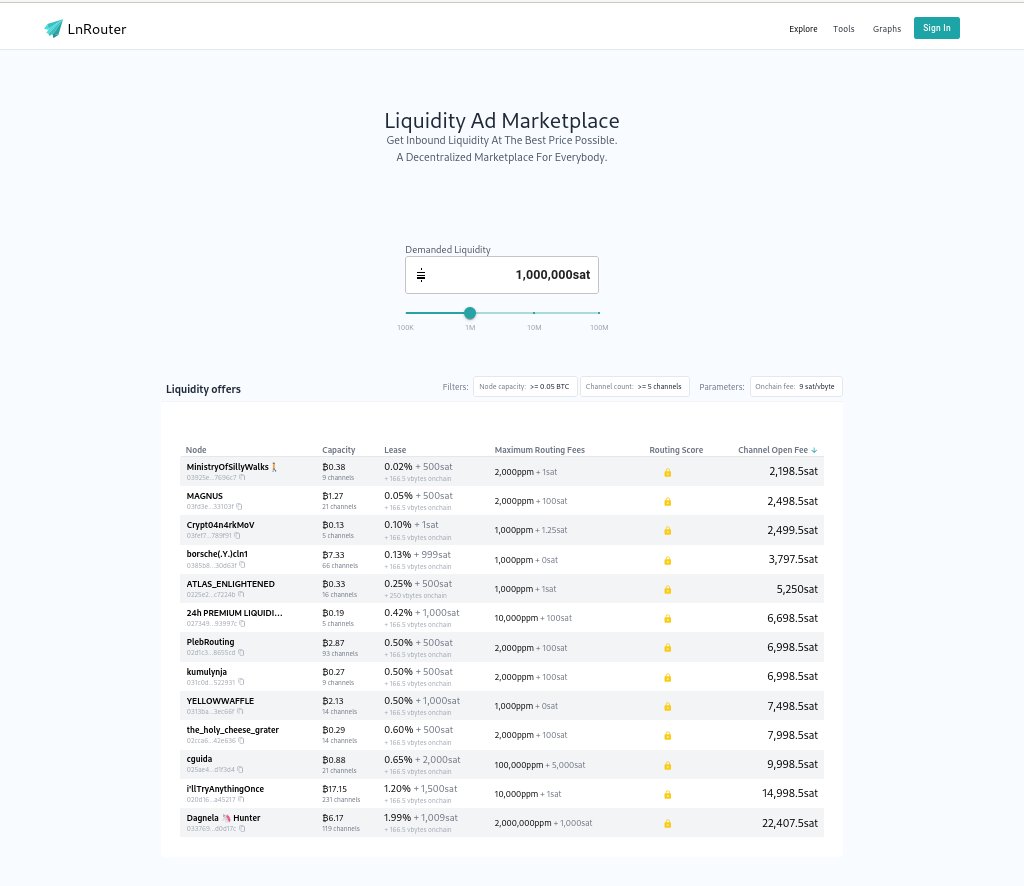Screen dimensions: 1024x886
Task: Open MAGNUS node page
Action: coord(204,496)
